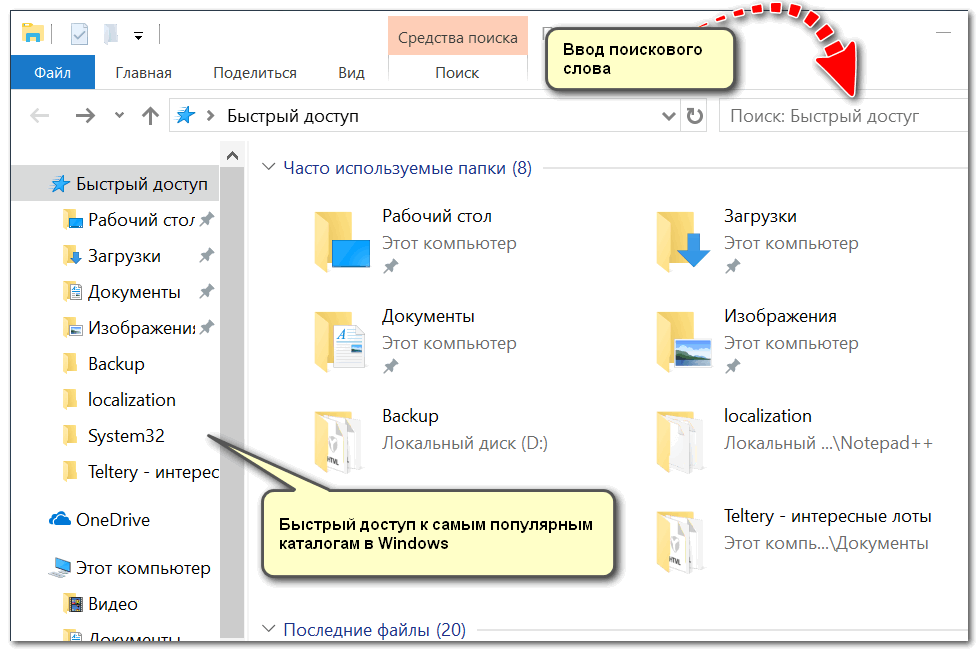Click the Рабочий стол label in main pane

click(437, 216)
